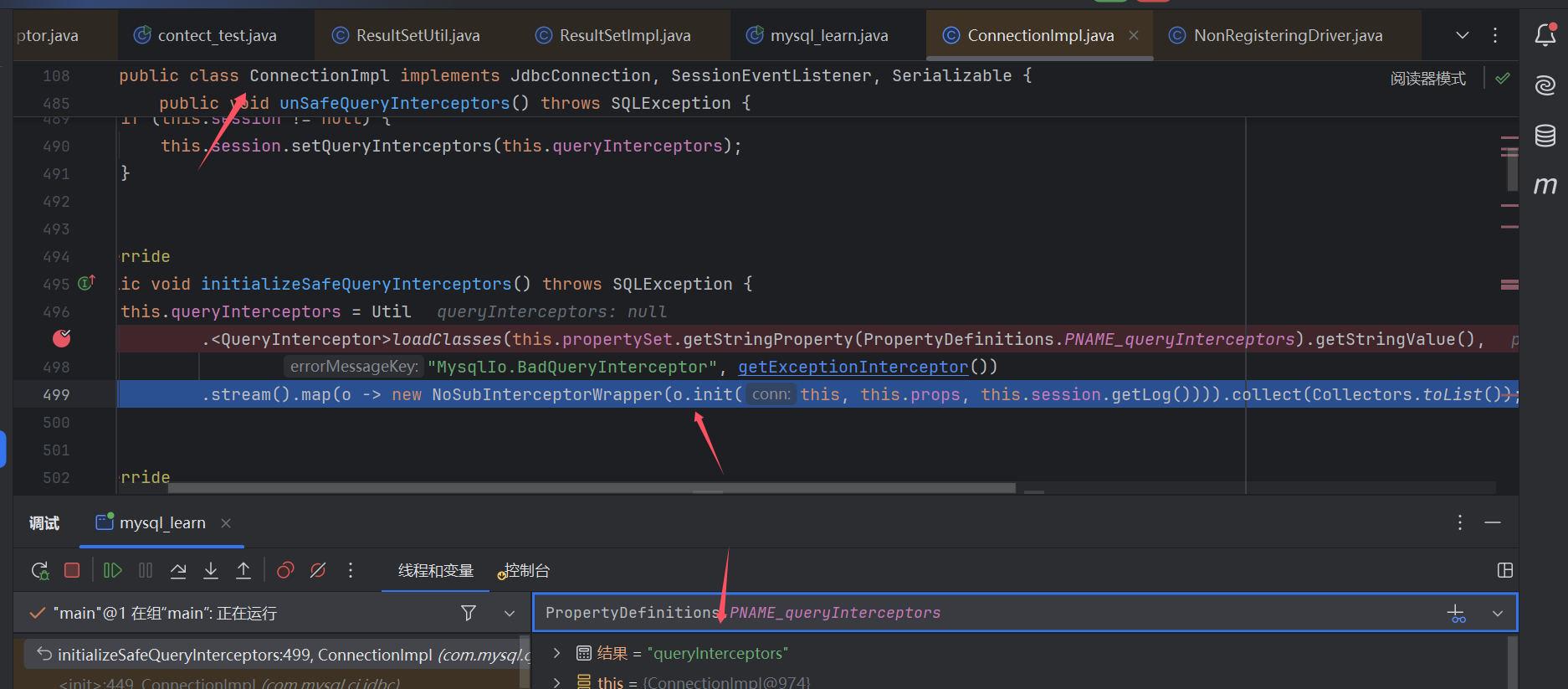Select NonRegisteringDriver.java tab
This screenshot has width=1568, height=689.
1276,35
